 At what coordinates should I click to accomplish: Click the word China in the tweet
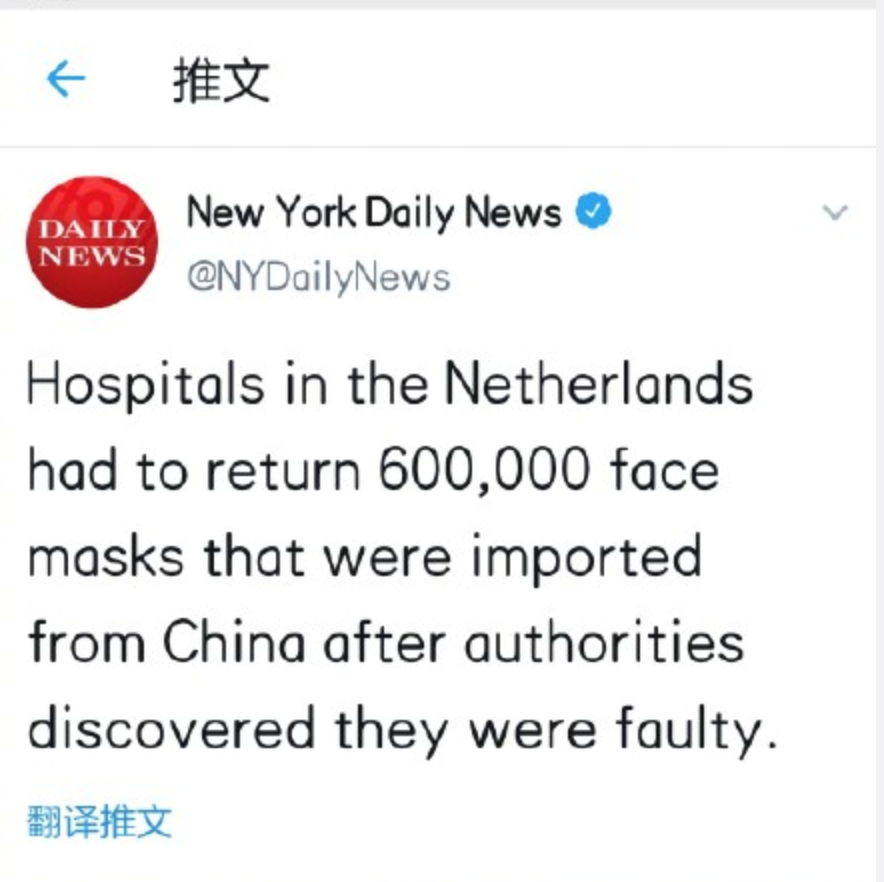click(x=233, y=642)
